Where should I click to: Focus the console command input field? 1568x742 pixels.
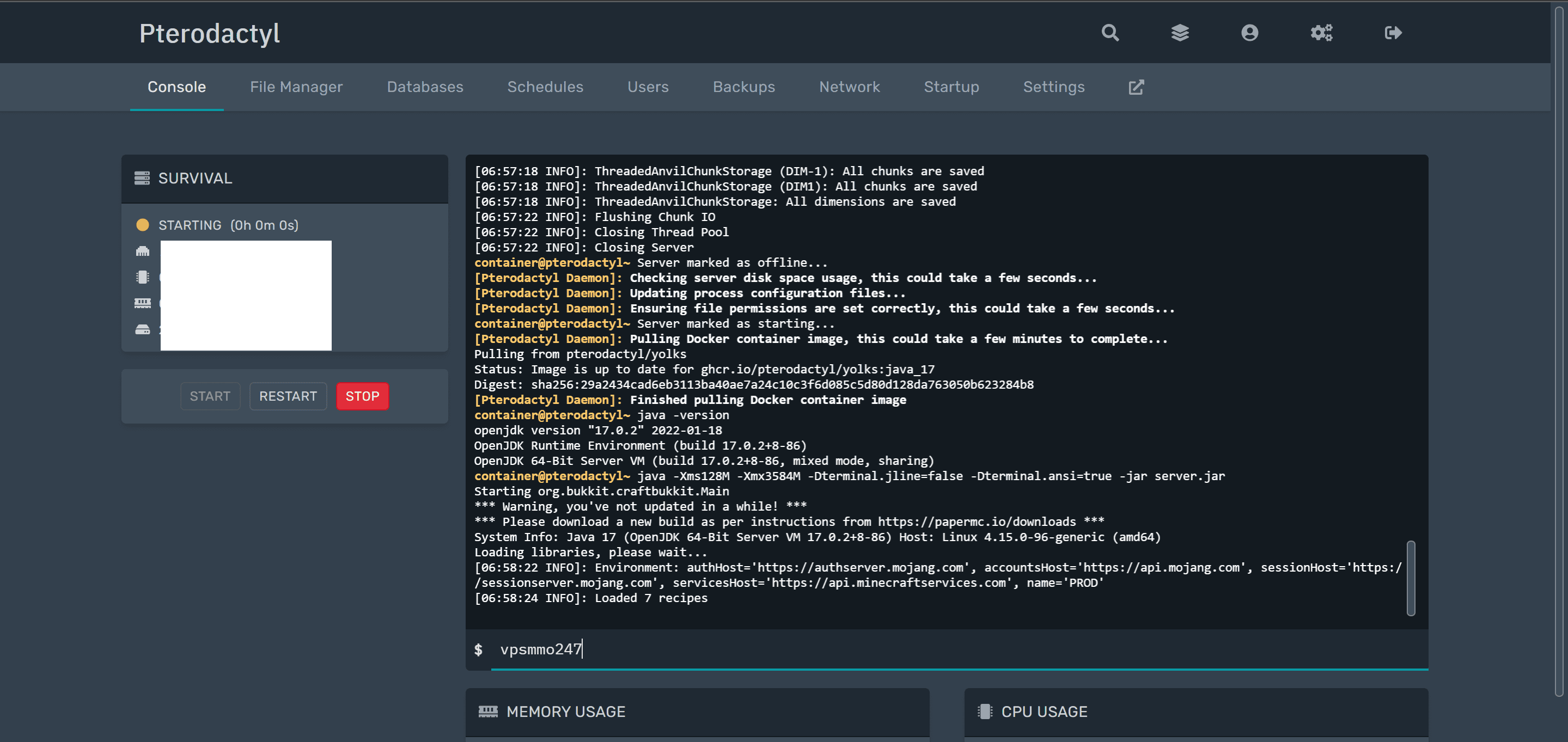point(956,649)
